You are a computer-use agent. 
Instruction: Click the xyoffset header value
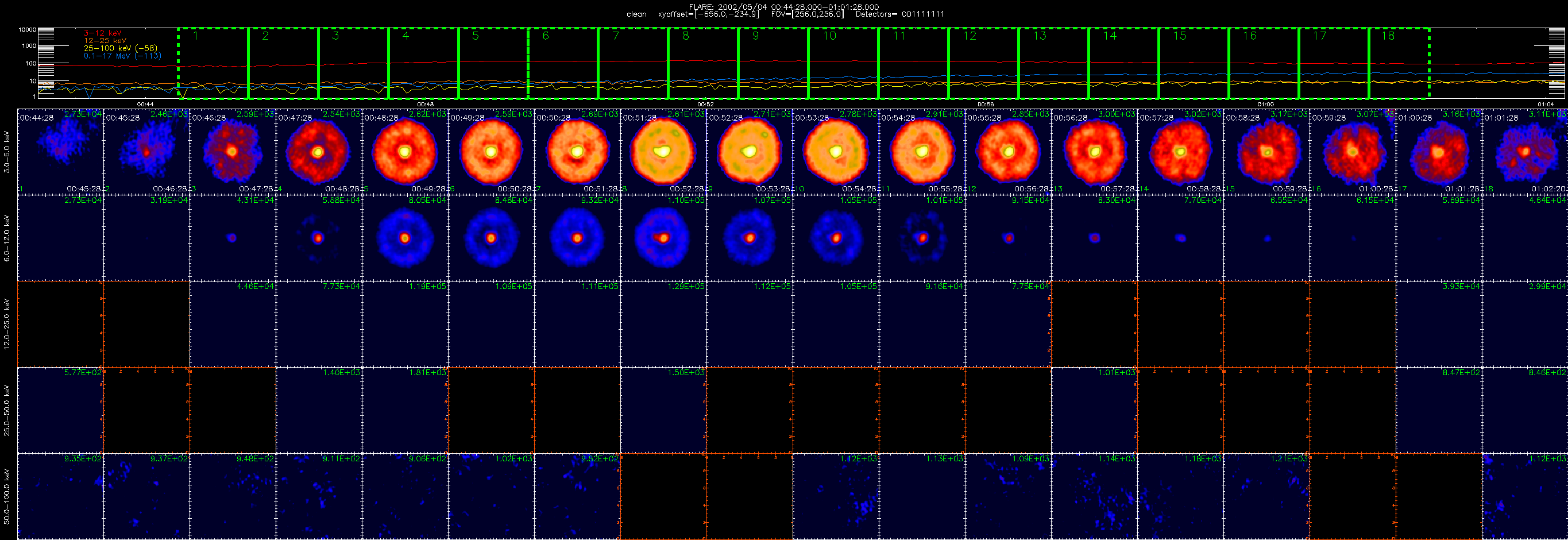pyautogui.click(x=709, y=14)
